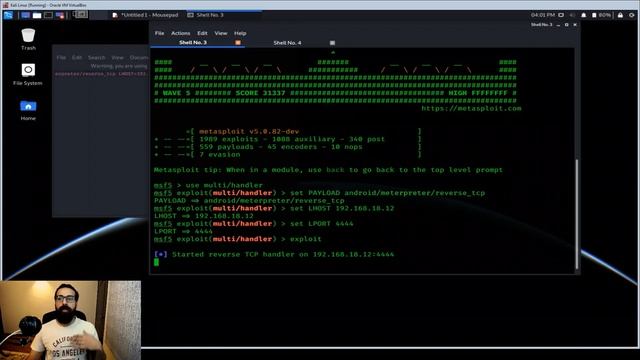Click the green terminal cursor block
This screenshot has width=640, height=360.
coord(156,262)
